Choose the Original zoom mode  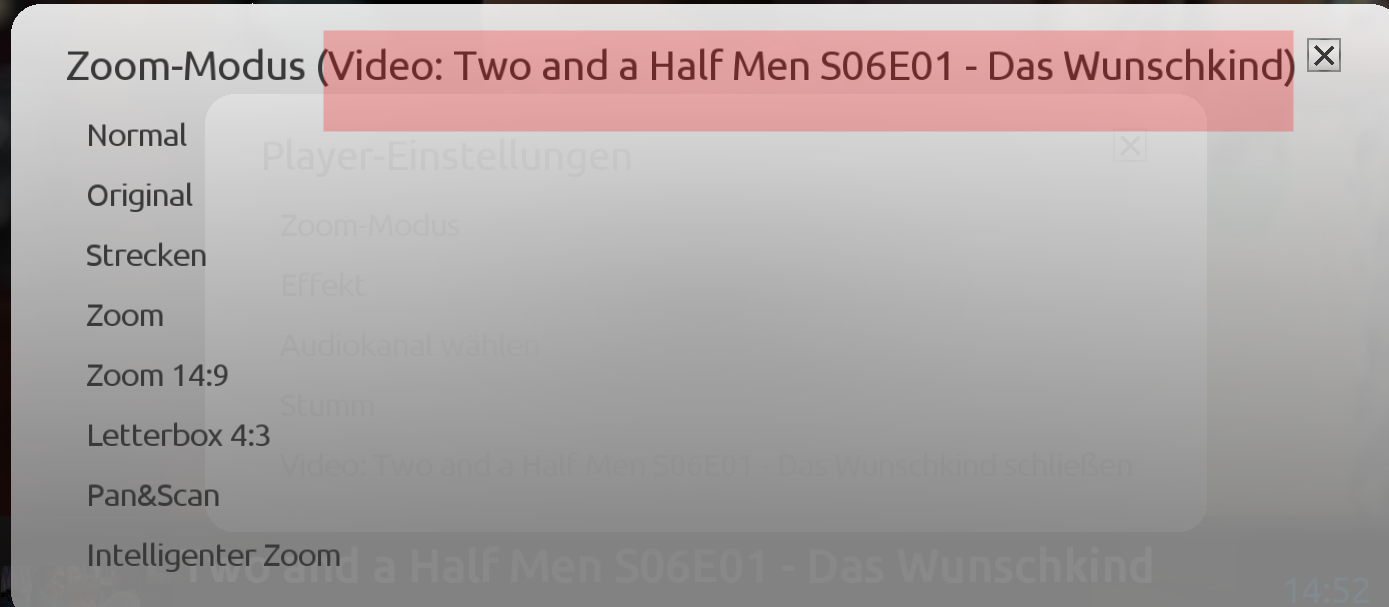coord(140,196)
